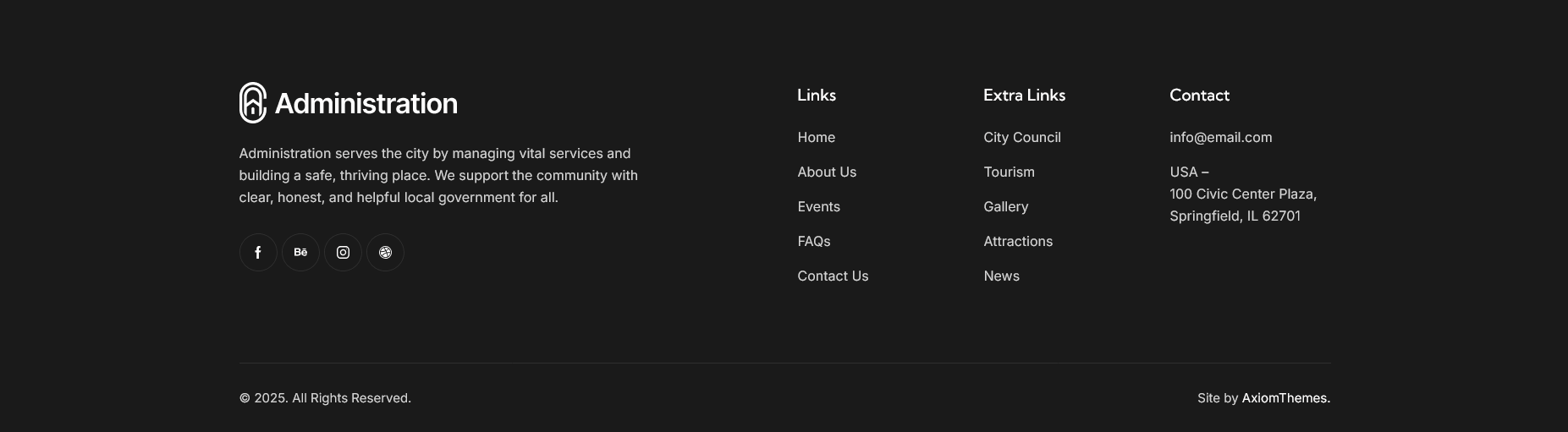
Task: Click the info@email.com address
Action: 1220,137
